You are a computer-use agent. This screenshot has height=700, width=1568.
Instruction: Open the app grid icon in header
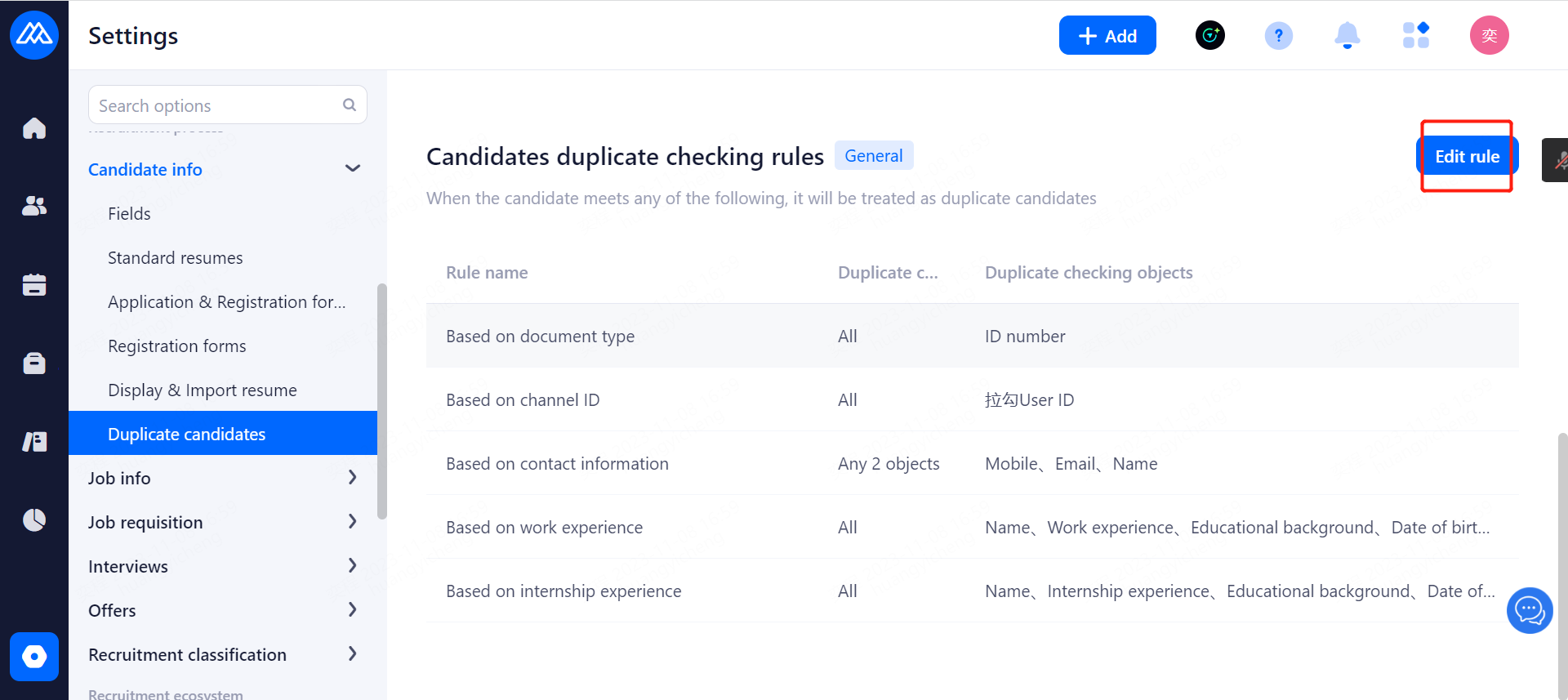point(1415,36)
